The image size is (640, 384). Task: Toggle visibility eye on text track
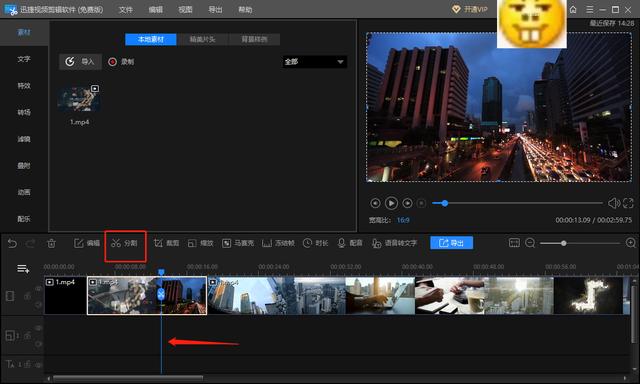pos(38,365)
